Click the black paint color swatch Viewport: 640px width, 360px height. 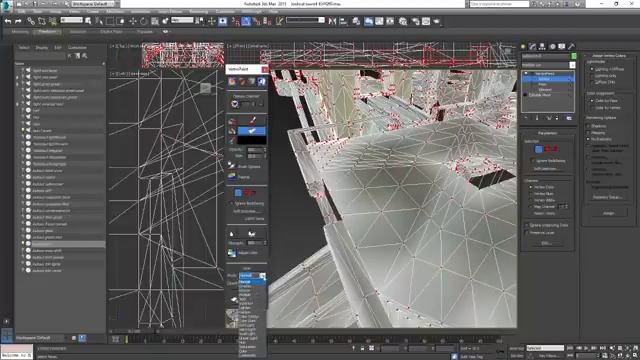pyautogui.click(x=252, y=140)
